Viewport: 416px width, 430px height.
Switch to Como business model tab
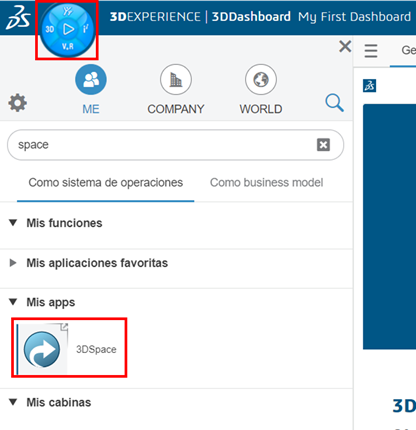(266, 183)
